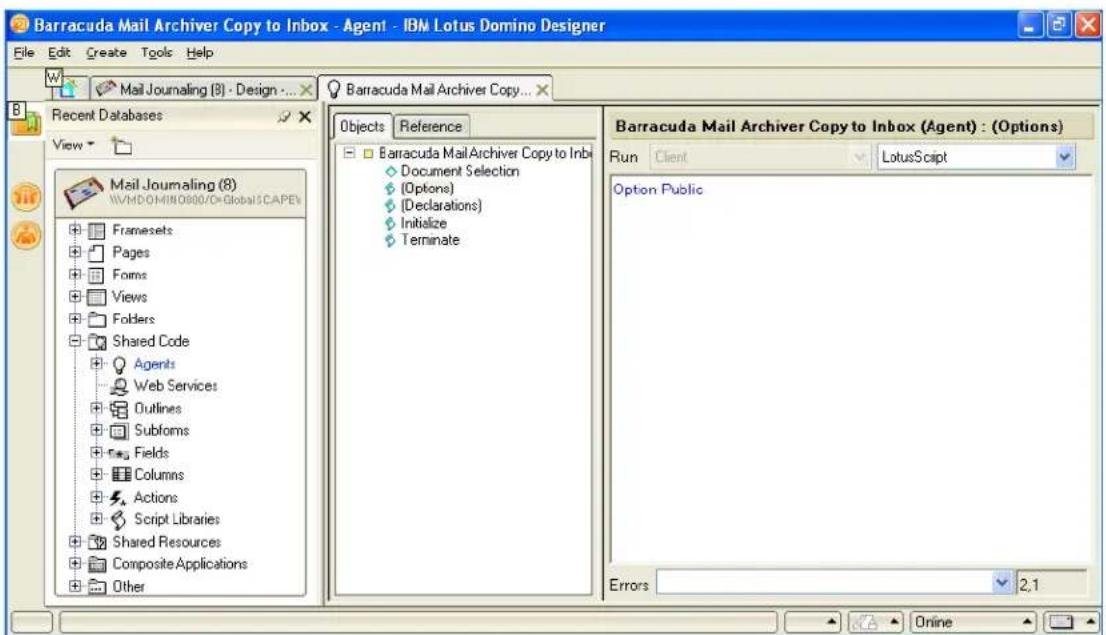This screenshot has height=635, width=1106.
Task: Click the Framesets icon in design tree
Action: click(97, 231)
